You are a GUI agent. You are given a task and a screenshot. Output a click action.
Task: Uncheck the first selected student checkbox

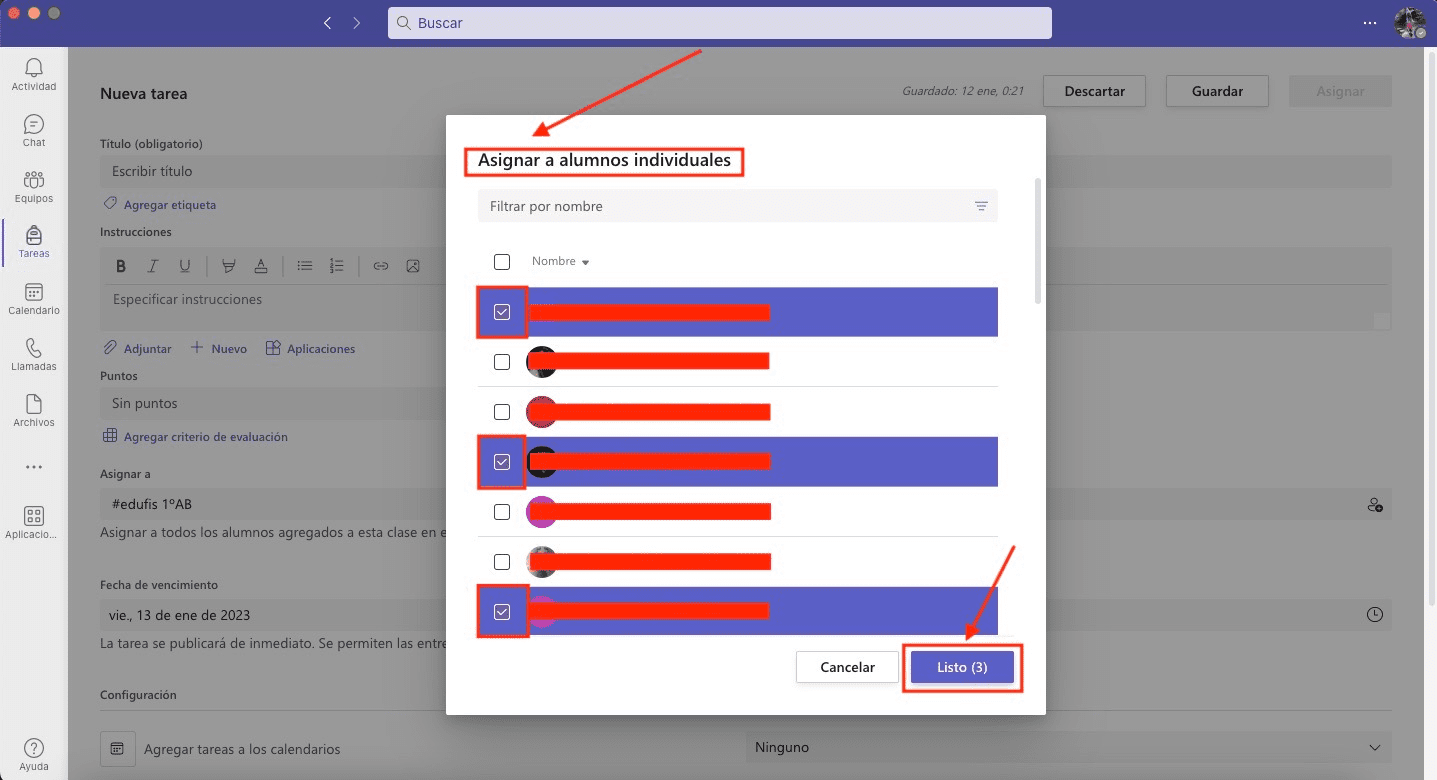coord(502,312)
